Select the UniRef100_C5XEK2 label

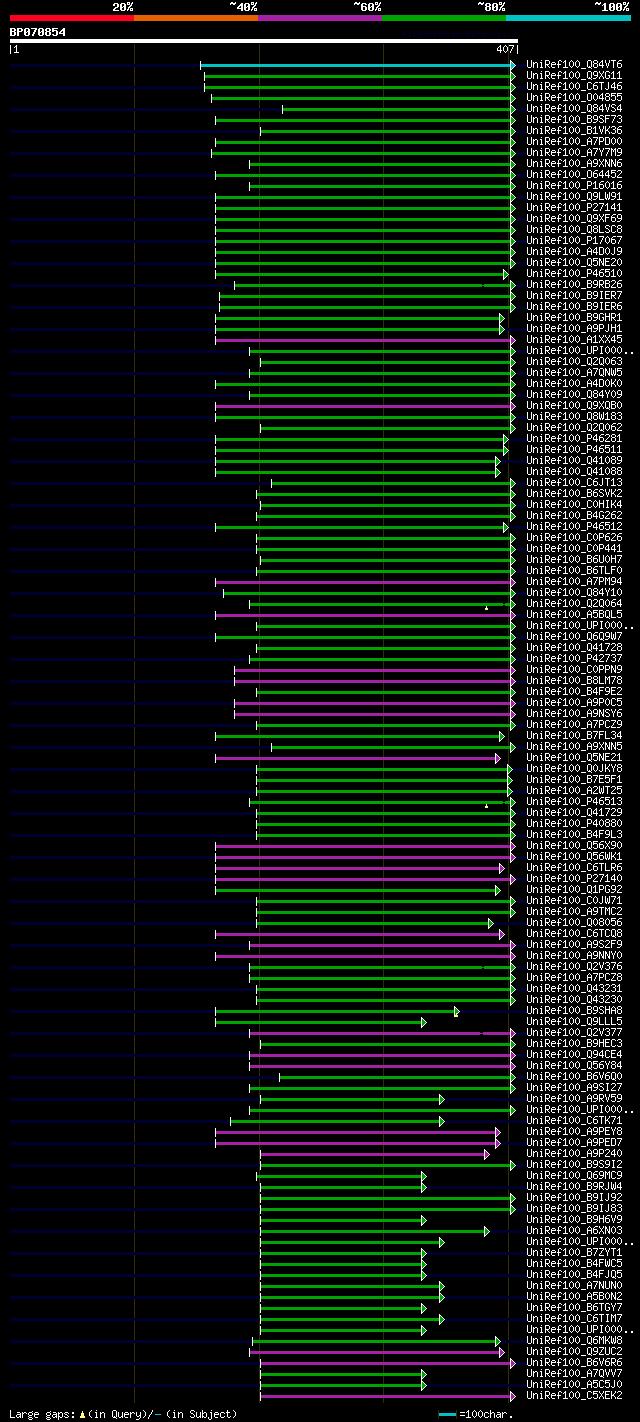pos(573,1396)
